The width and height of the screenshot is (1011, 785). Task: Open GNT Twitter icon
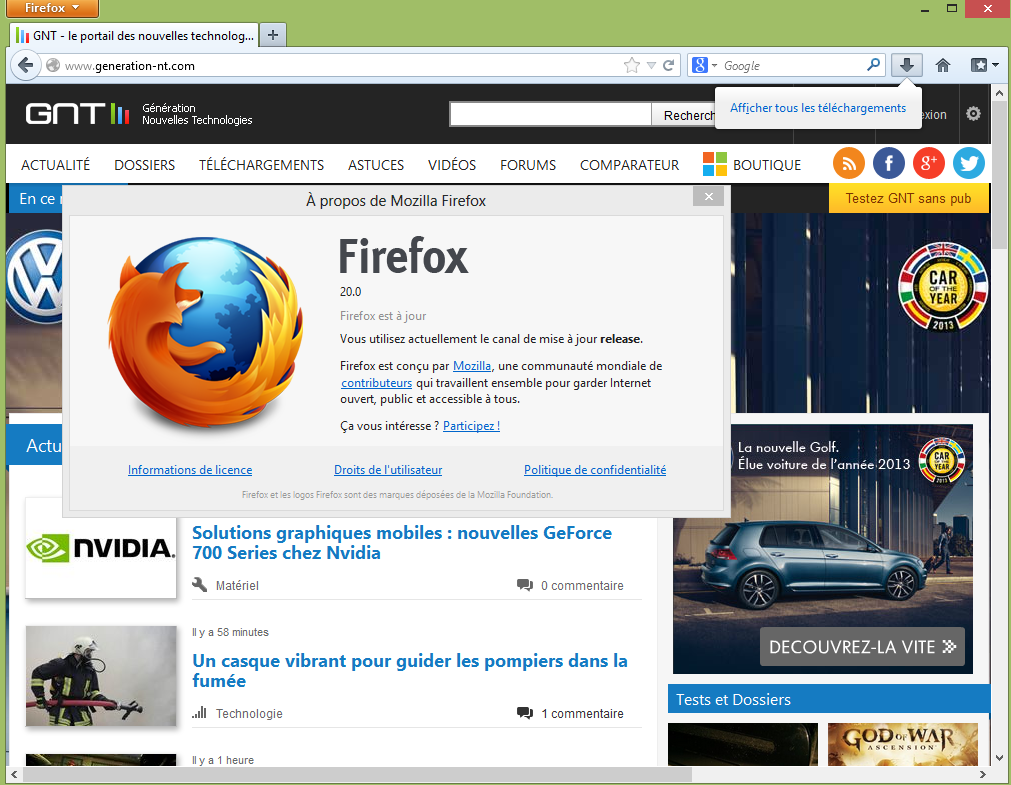click(x=968, y=163)
